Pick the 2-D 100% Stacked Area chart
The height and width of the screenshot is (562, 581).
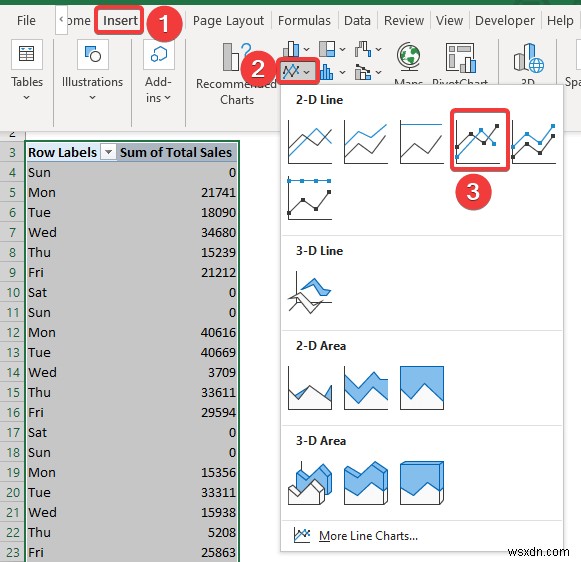pyautogui.click(x=422, y=388)
